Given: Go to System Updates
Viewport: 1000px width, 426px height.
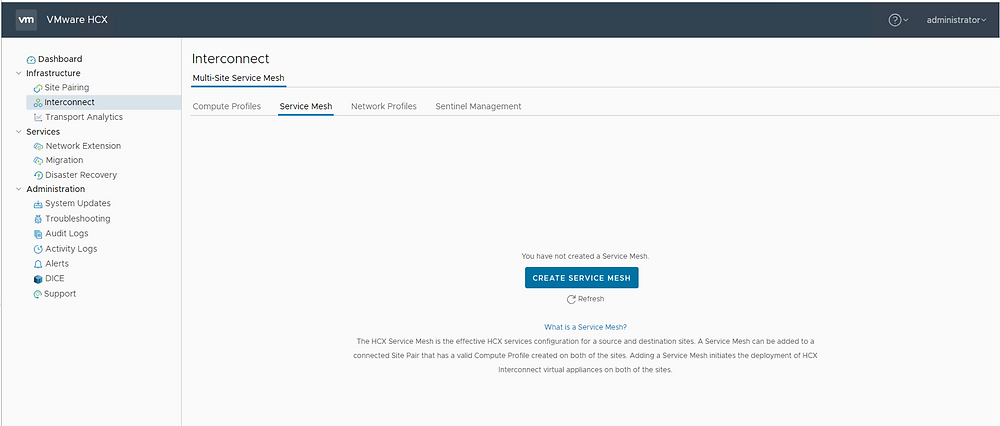Looking at the screenshot, I should pyautogui.click(x=78, y=203).
